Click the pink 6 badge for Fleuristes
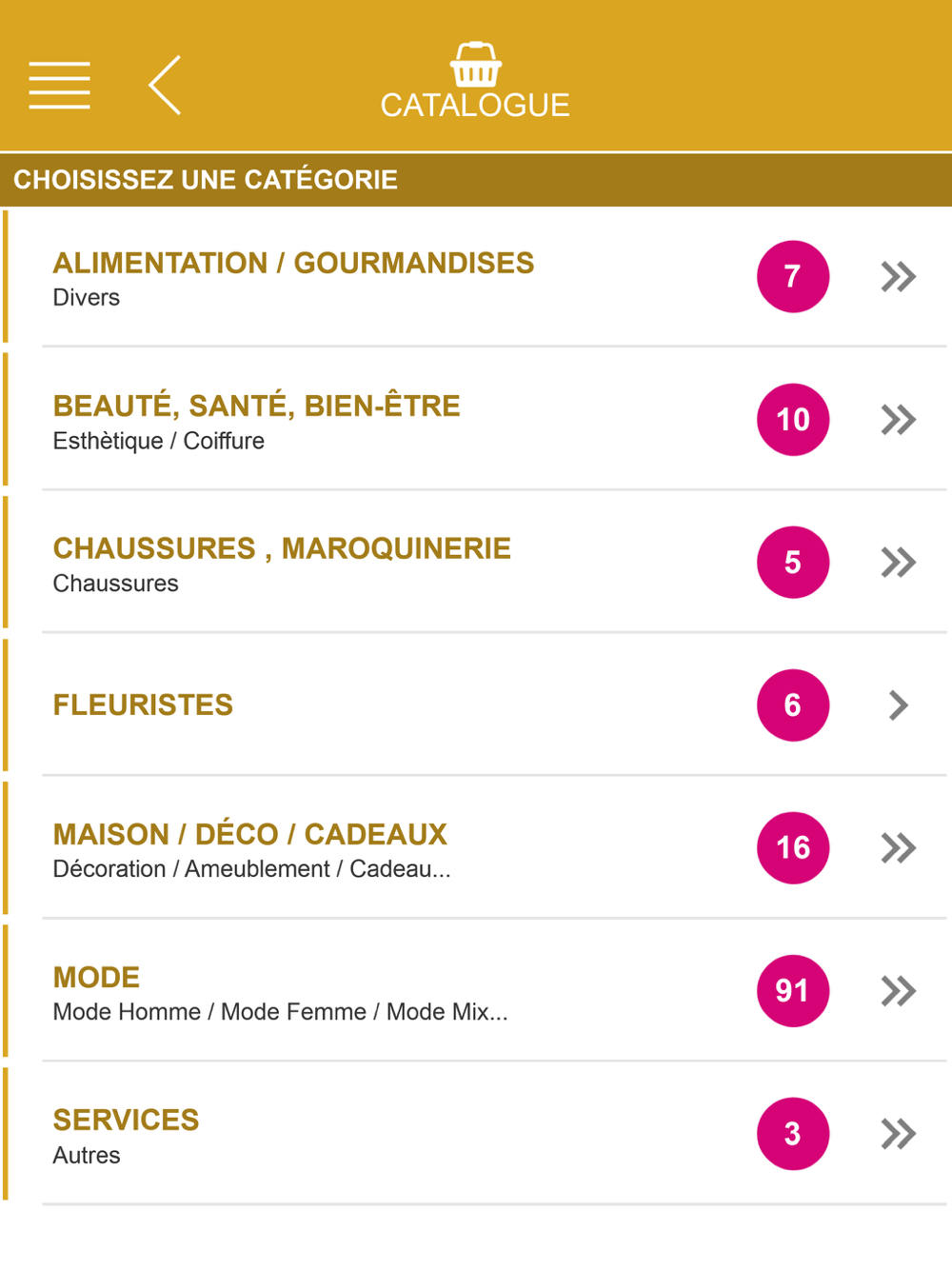 [x=793, y=704]
